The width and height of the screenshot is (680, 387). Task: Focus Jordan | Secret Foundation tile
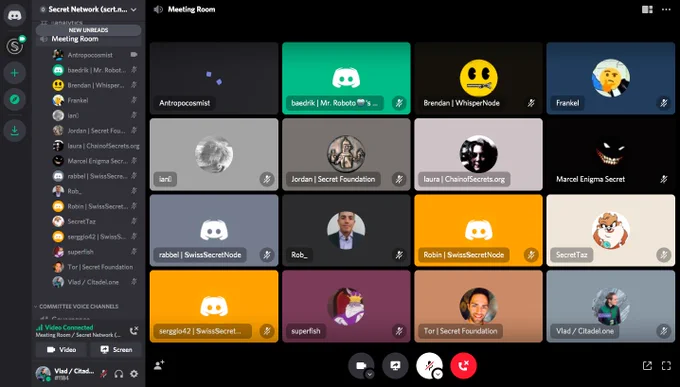pos(346,154)
